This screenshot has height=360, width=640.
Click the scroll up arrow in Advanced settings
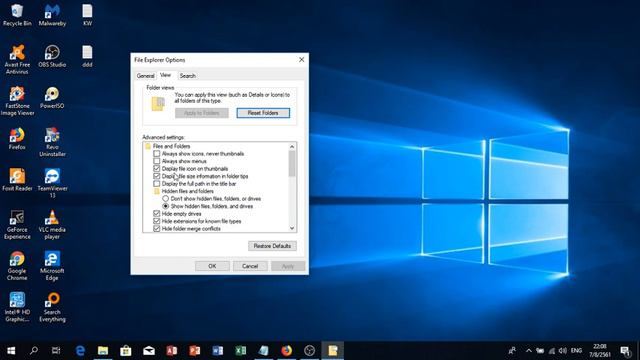[292, 147]
